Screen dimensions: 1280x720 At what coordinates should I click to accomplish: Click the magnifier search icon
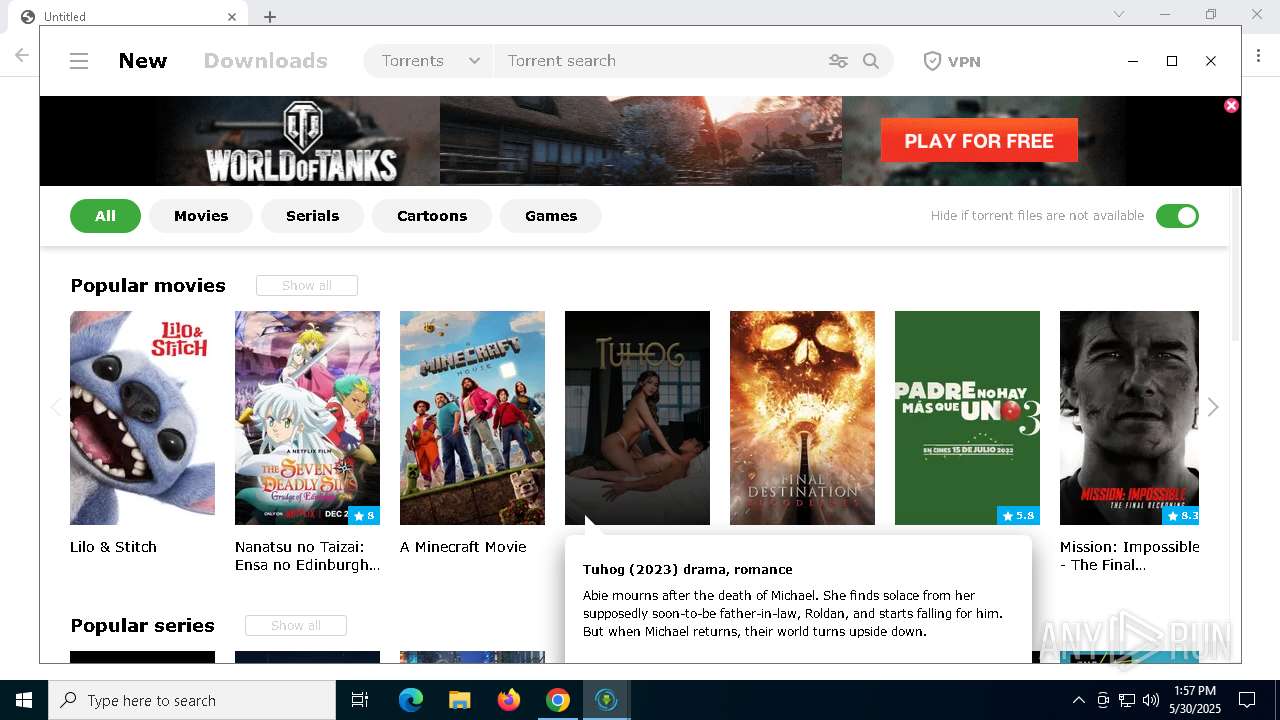click(871, 61)
